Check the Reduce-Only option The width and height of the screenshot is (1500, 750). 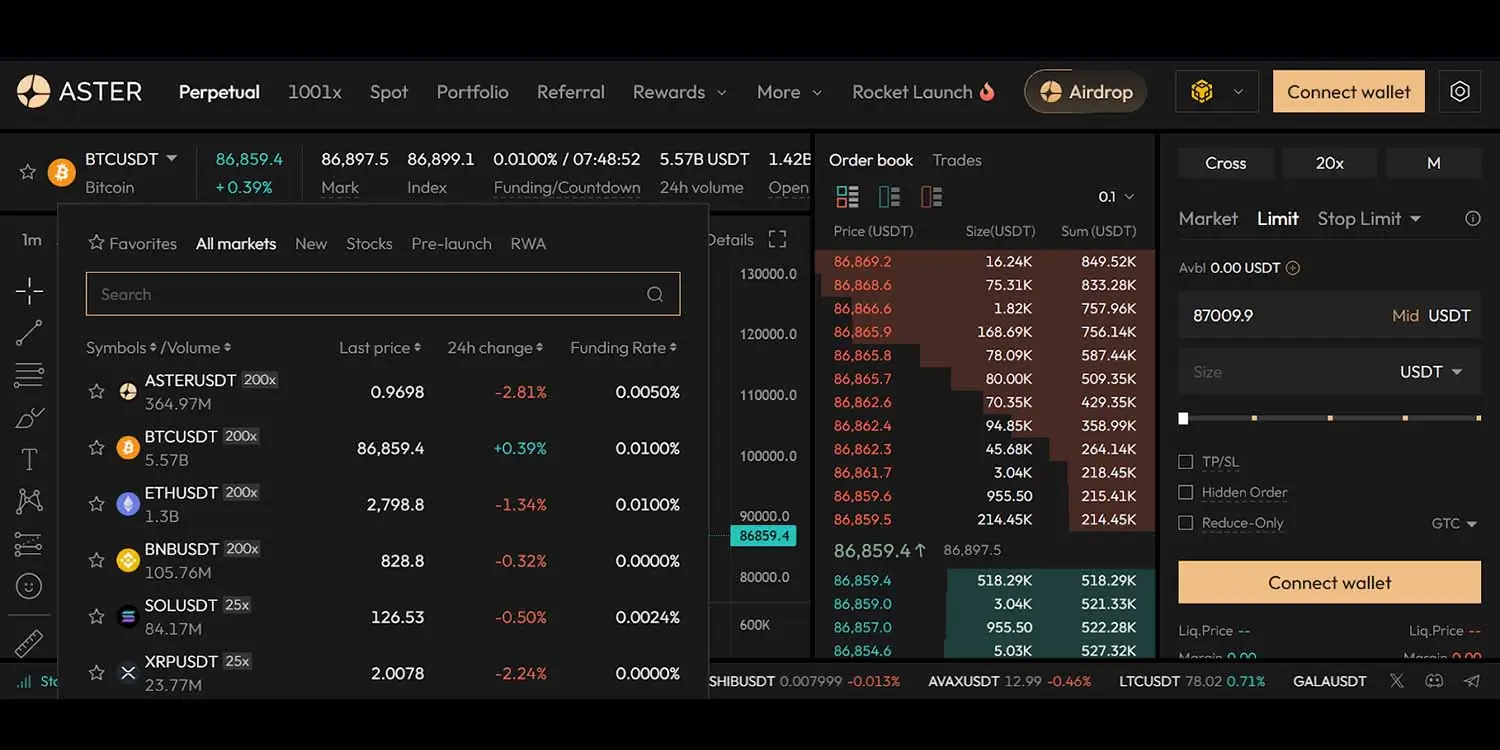[x=1186, y=523]
